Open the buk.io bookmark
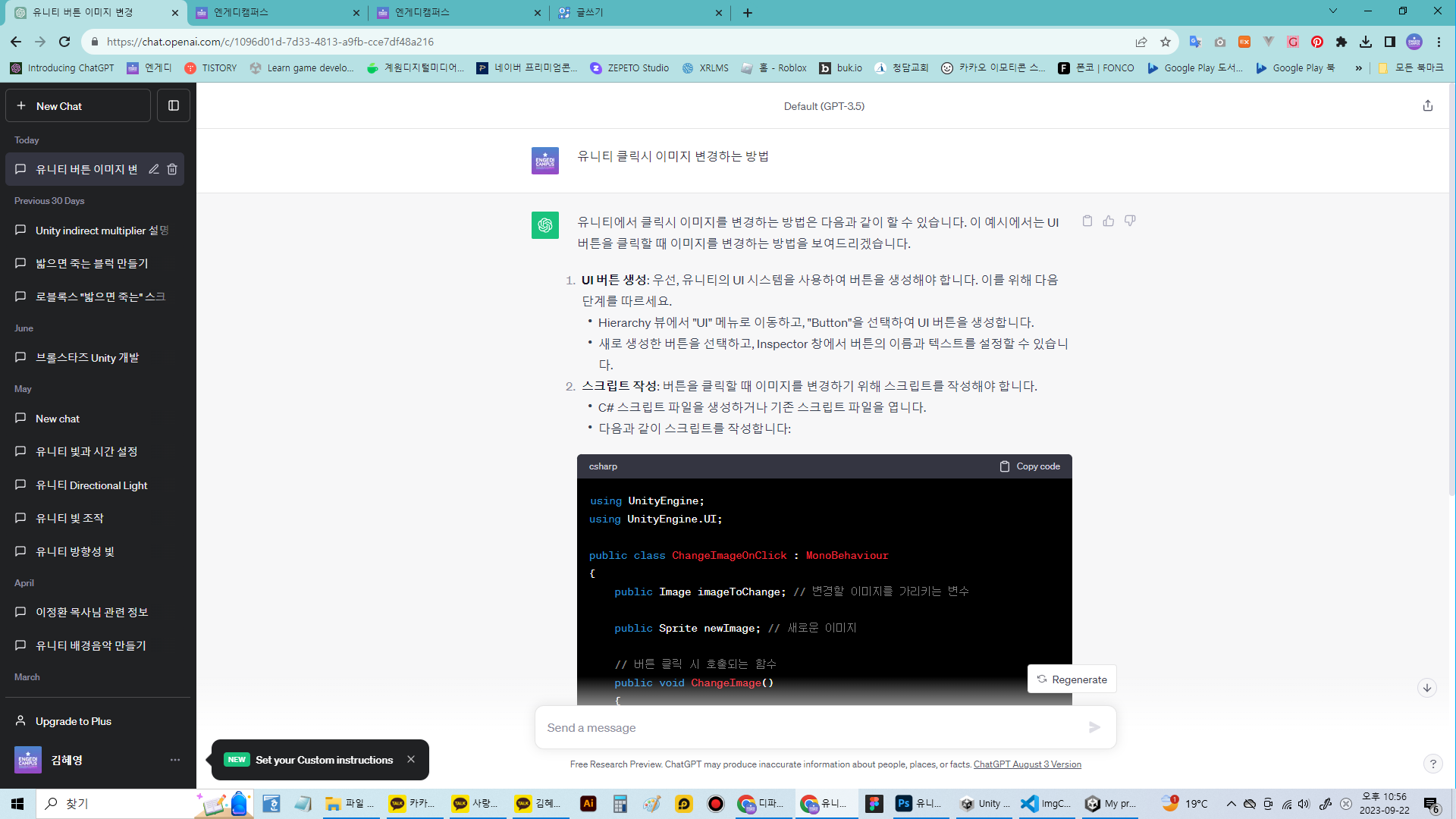 point(840,67)
